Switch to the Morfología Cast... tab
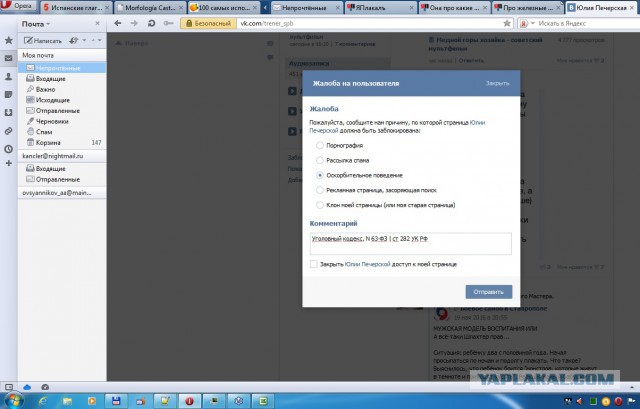Image resolution: width=640 pixels, height=409 pixels. point(150,7)
